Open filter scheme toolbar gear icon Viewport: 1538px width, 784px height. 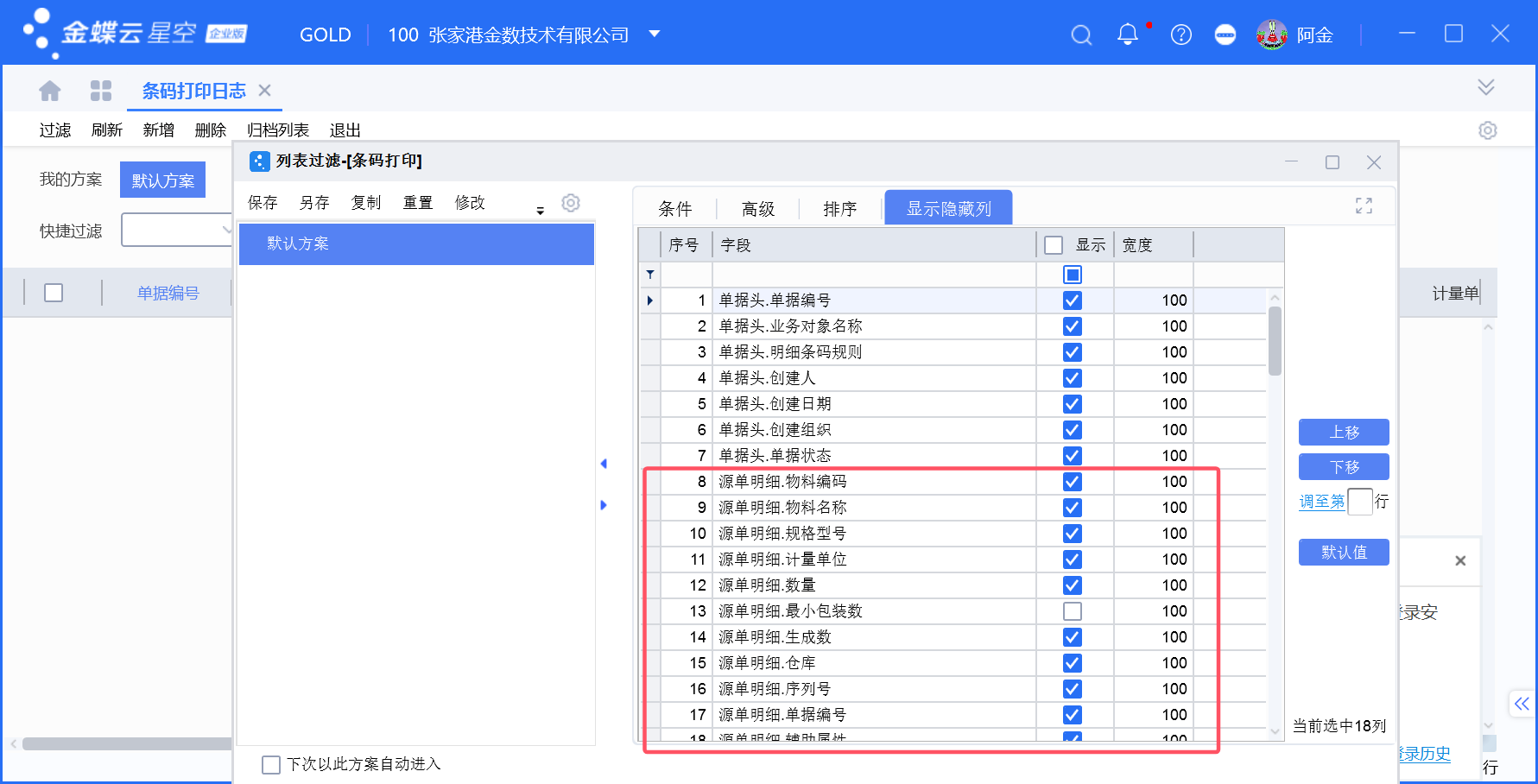click(x=571, y=203)
